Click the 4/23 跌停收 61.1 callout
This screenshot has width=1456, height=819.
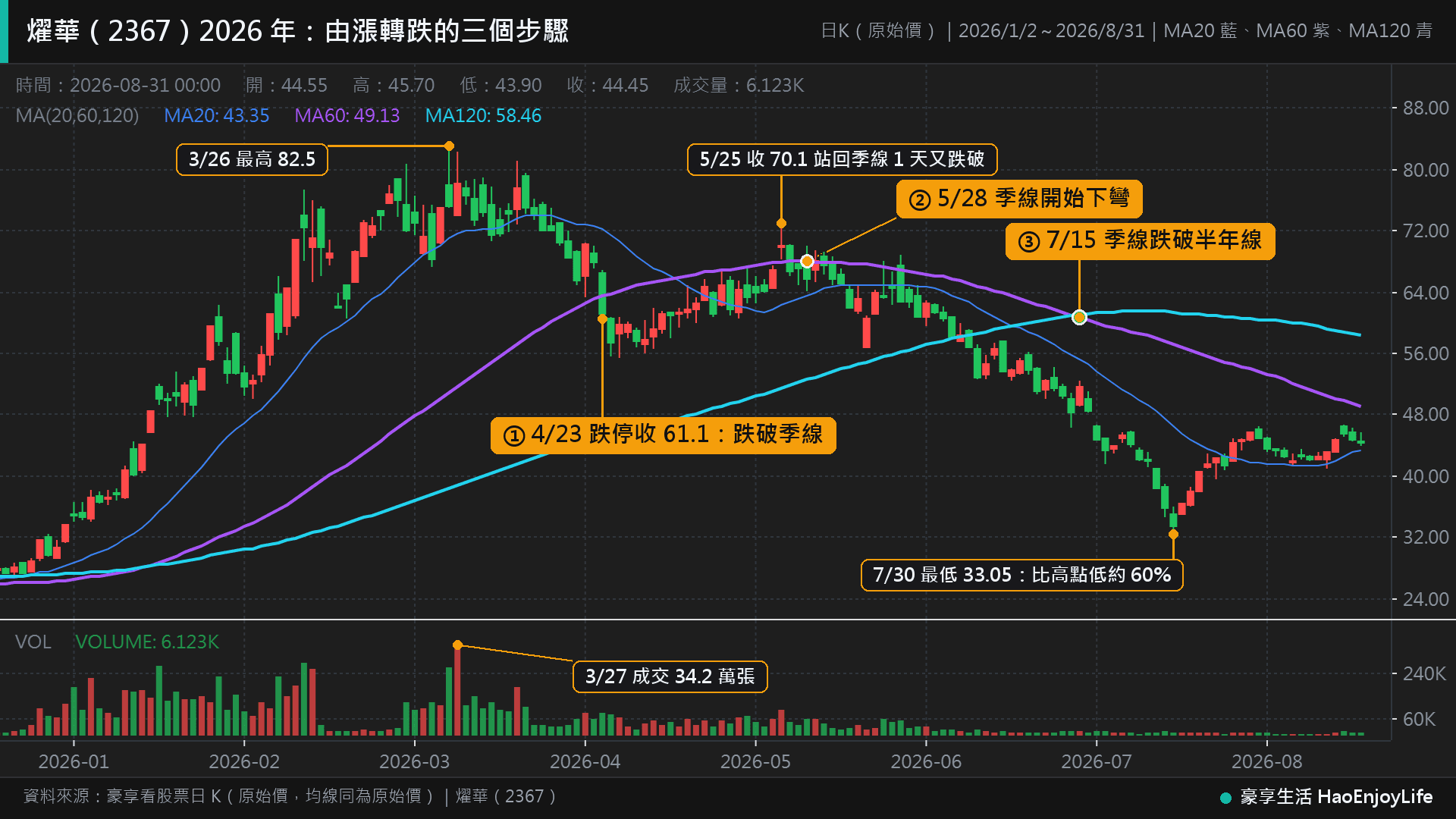tap(663, 435)
